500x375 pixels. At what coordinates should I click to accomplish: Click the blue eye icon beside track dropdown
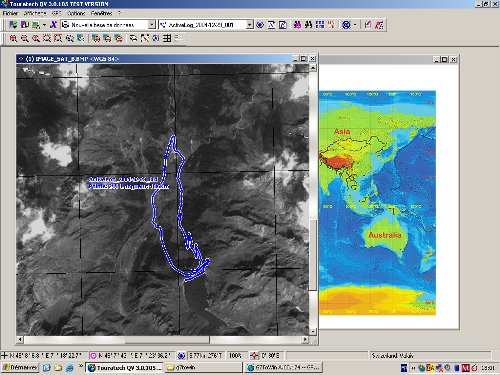(260, 25)
